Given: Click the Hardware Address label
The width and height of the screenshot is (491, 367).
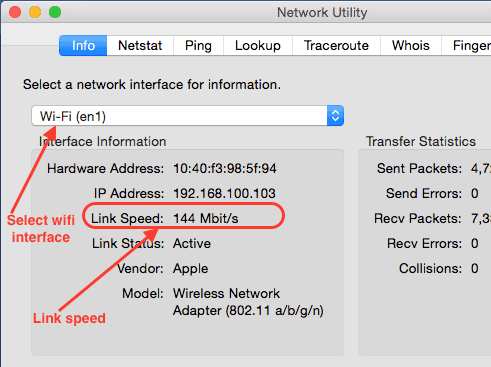Looking at the screenshot, I should click(x=105, y=168).
